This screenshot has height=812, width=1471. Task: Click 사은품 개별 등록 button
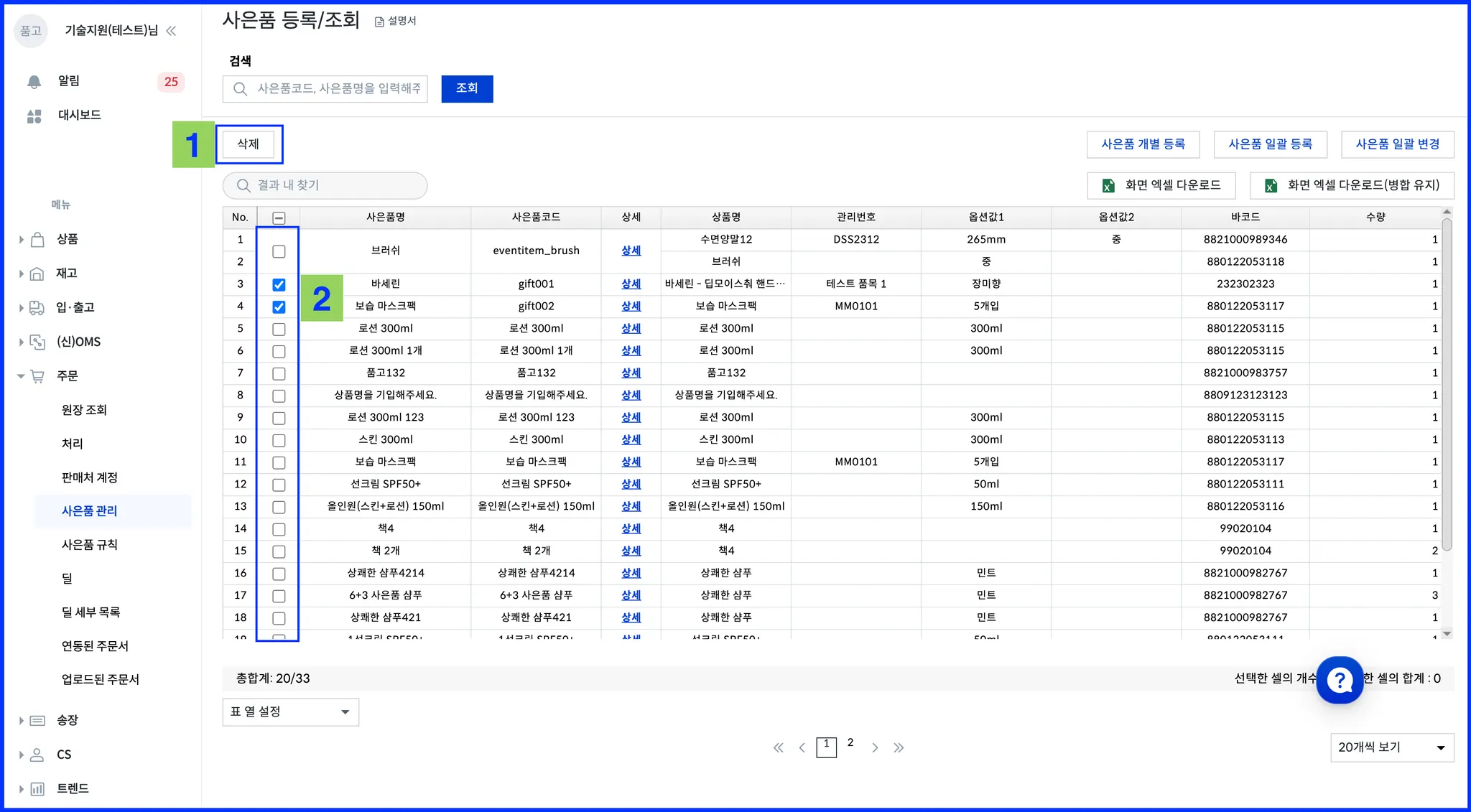pos(1143,144)
